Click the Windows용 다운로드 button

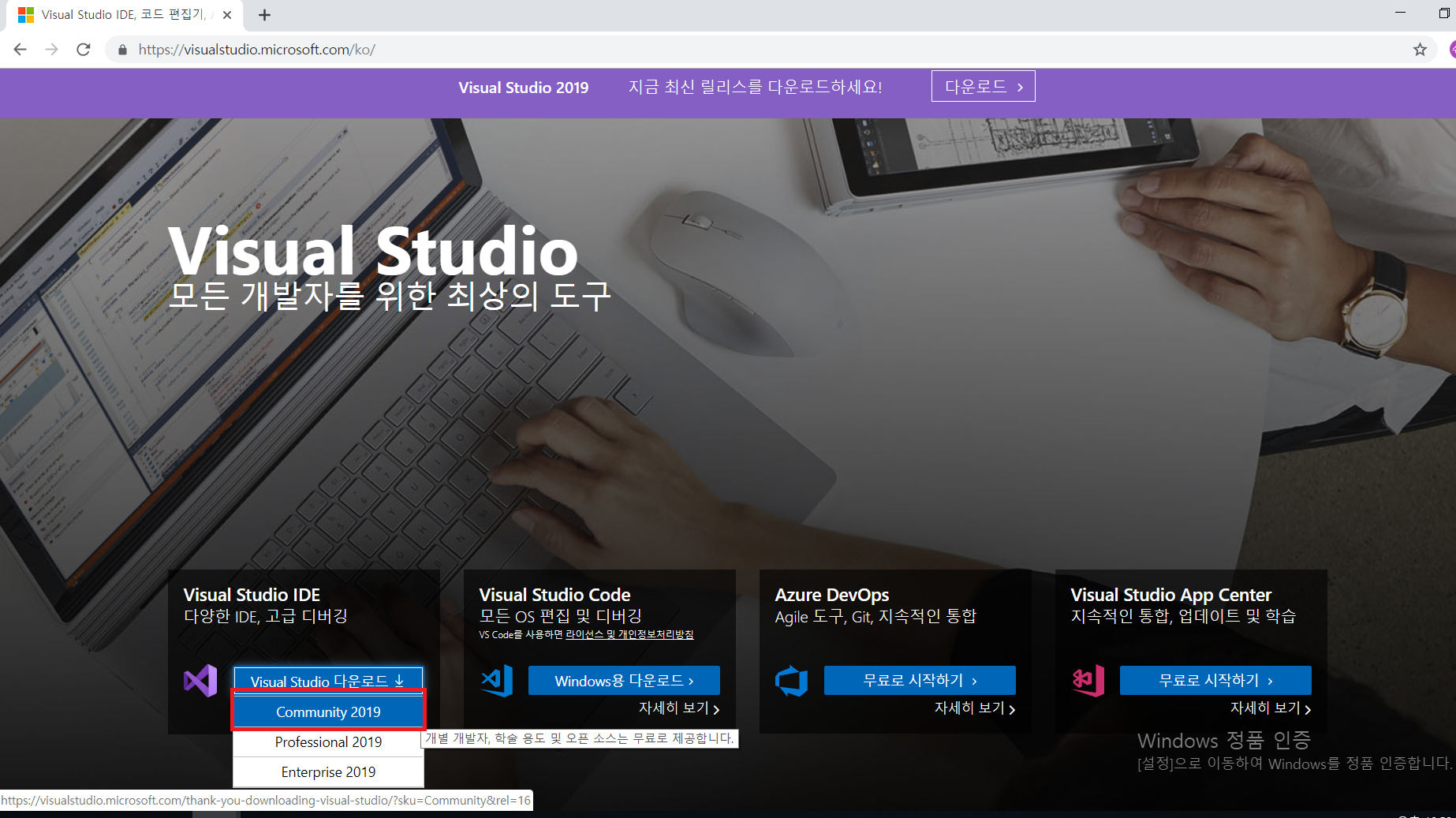coord(624,681)
